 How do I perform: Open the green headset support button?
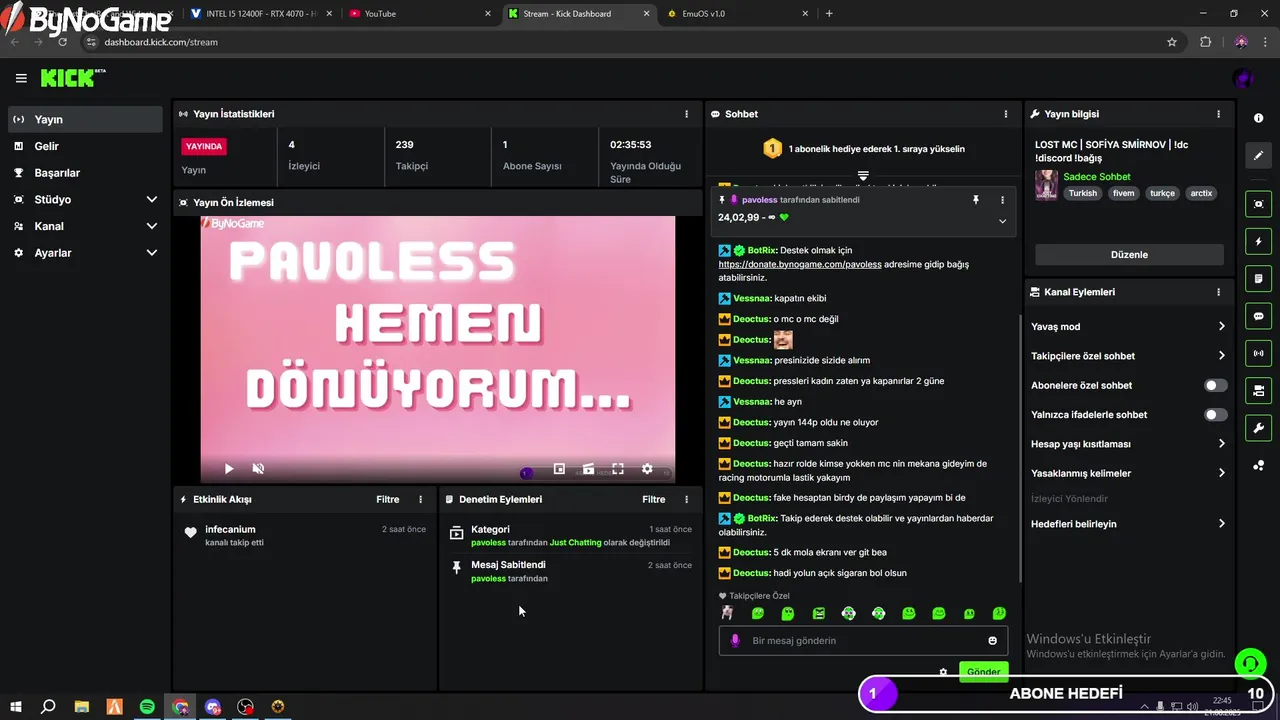pyautogui.click(x=1249, y=663)
